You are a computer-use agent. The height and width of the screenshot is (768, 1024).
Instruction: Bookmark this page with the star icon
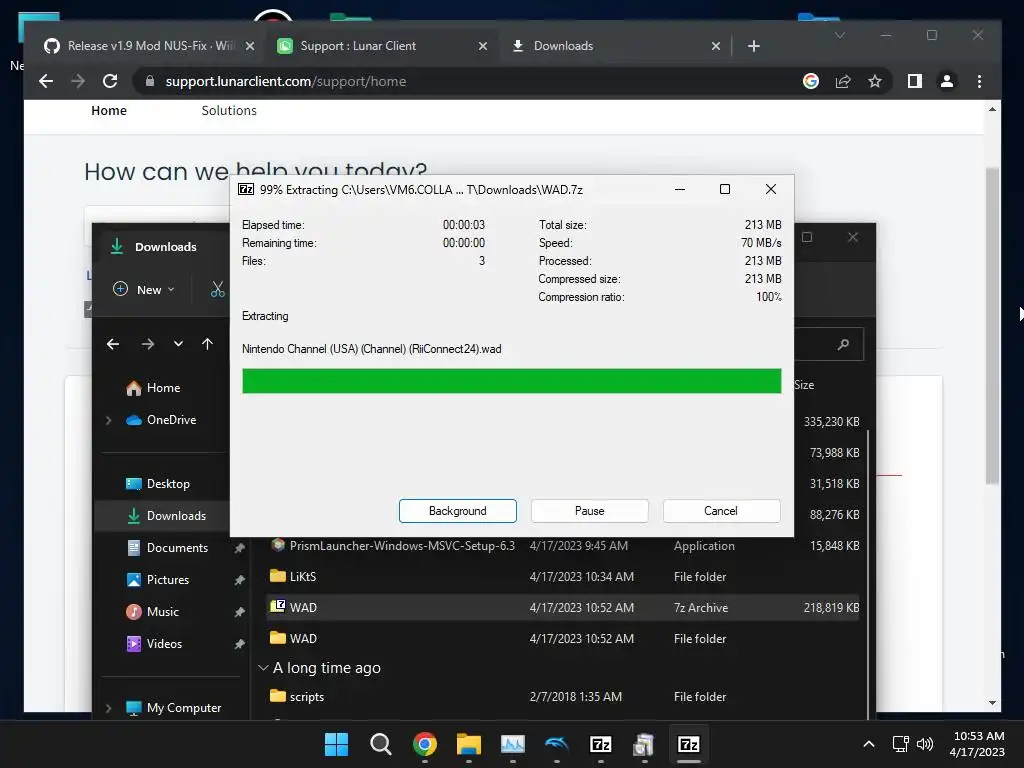875,81
